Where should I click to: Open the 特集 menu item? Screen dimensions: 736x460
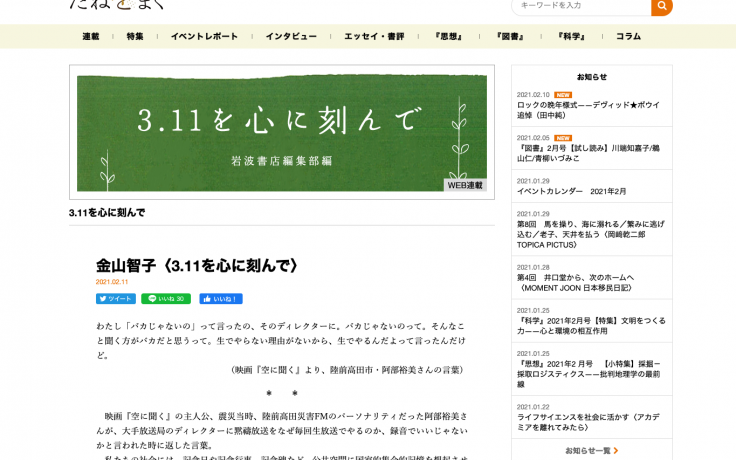click(x=135, y=36)
